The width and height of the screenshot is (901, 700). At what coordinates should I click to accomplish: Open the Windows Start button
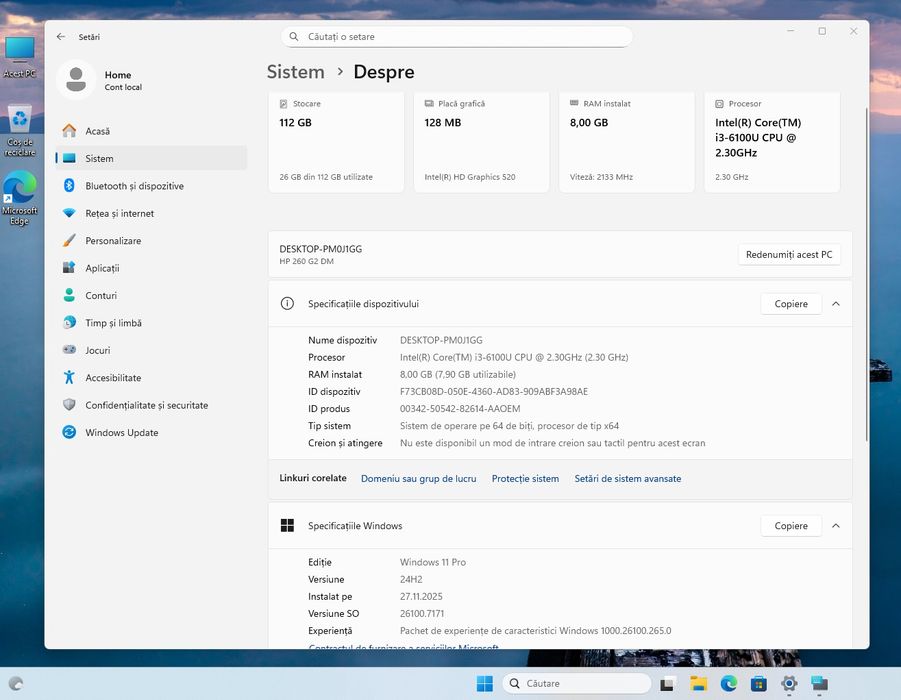click(x=484, y=683)
